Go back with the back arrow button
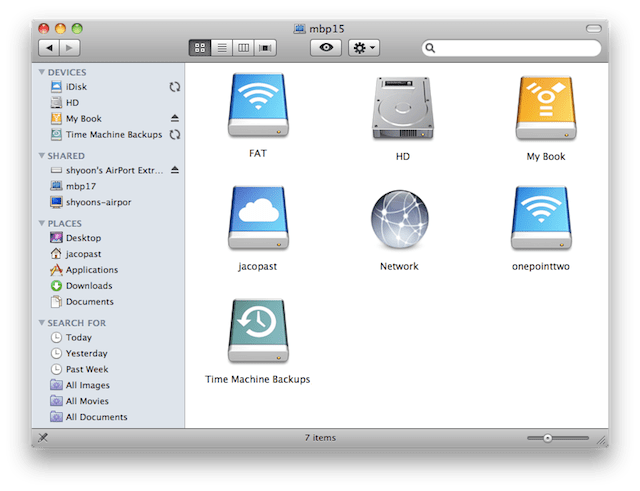The width and height of the screenshot is (640, 491). point(49,48)
